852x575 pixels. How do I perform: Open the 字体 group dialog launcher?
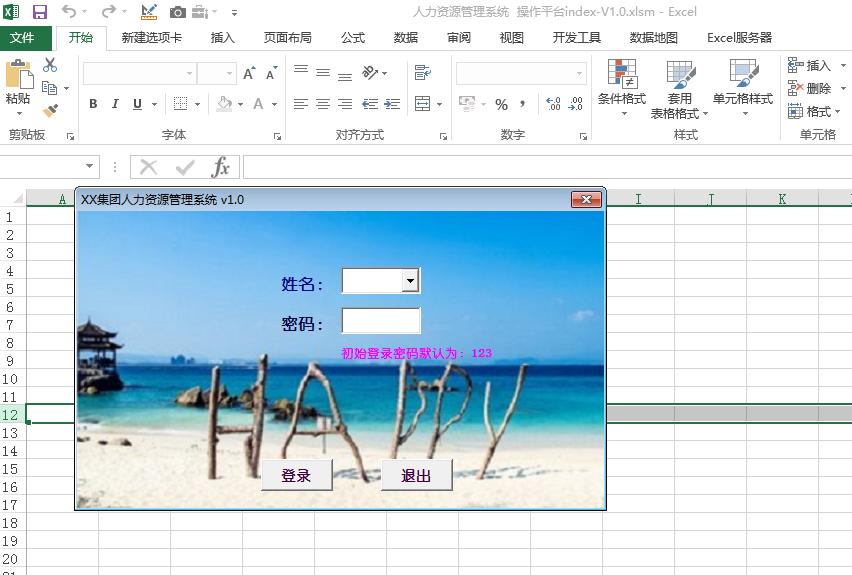(277, 136)
